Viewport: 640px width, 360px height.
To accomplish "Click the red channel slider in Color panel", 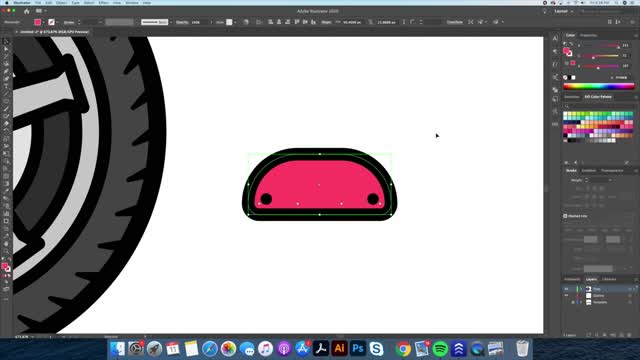I will pyautogui.click(x=600, y=45).
